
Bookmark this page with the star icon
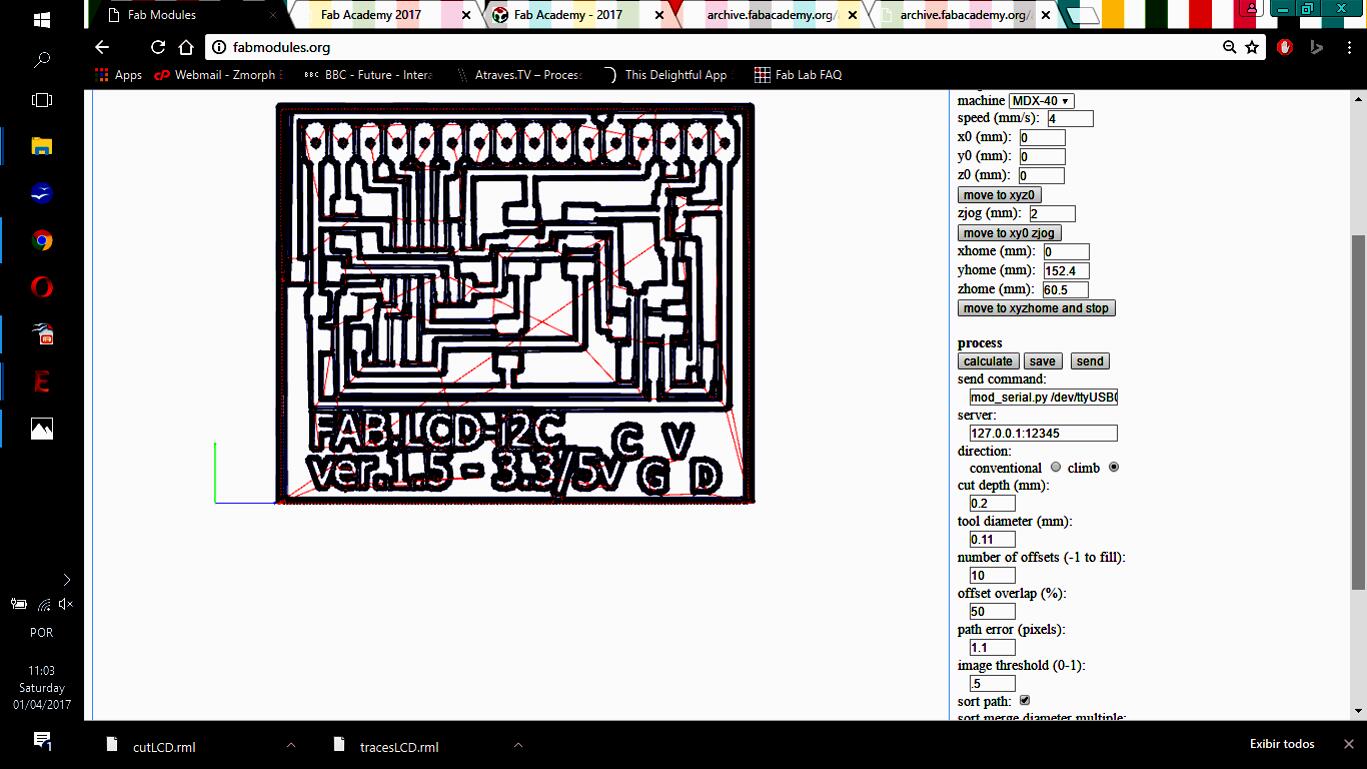tap(1252, 47)
